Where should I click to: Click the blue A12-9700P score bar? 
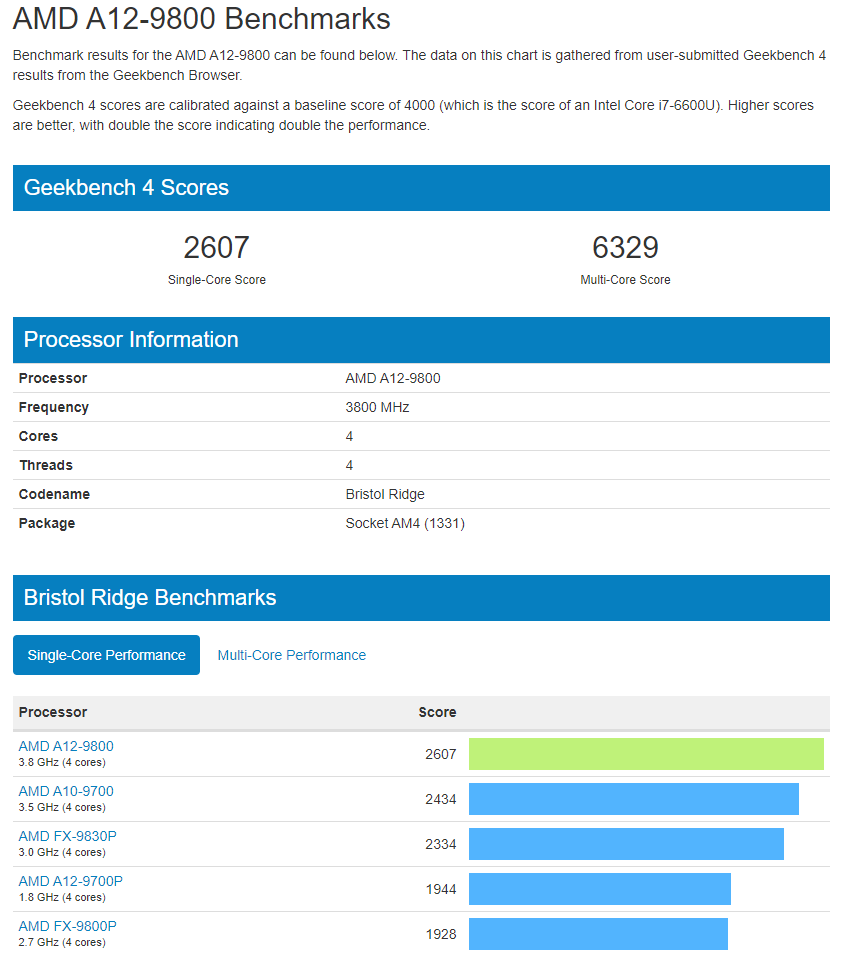click(x=599, y=889)
